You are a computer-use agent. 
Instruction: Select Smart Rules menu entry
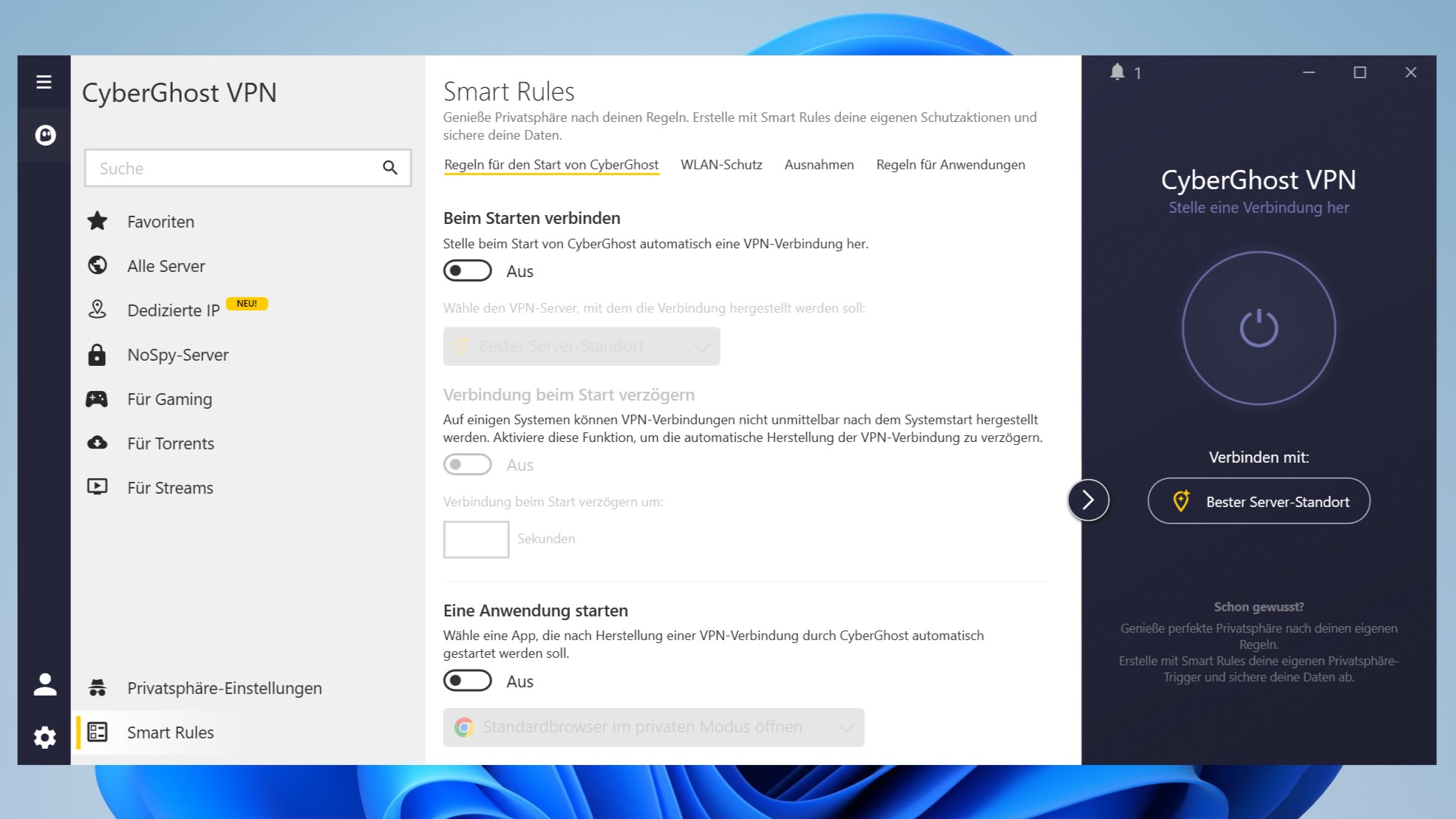click(x=248, y=733)
